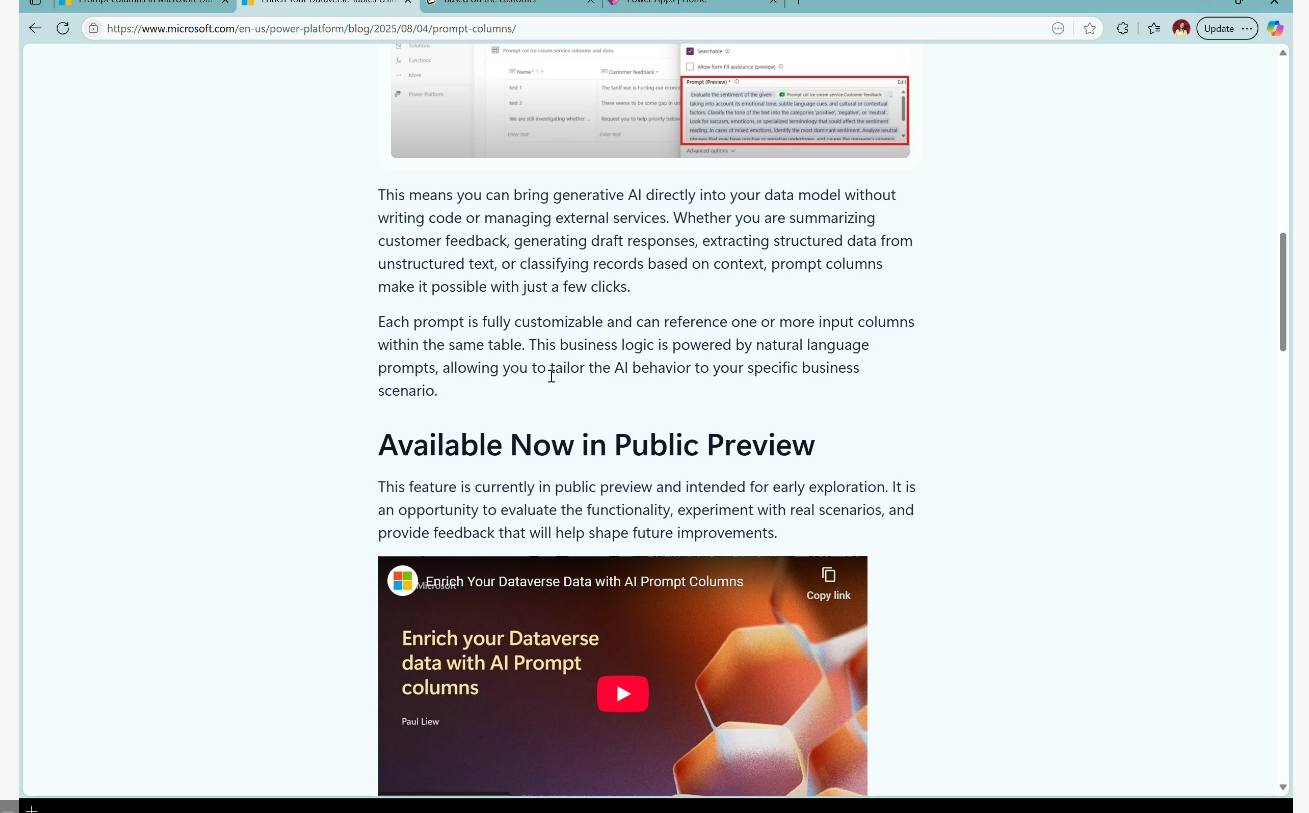Open the video title 'Enrich Your Dataverse Data with AI Prompt Columns'
Image resolution: width=1309 pixels, height=813 pixels.
click(584, 581)
